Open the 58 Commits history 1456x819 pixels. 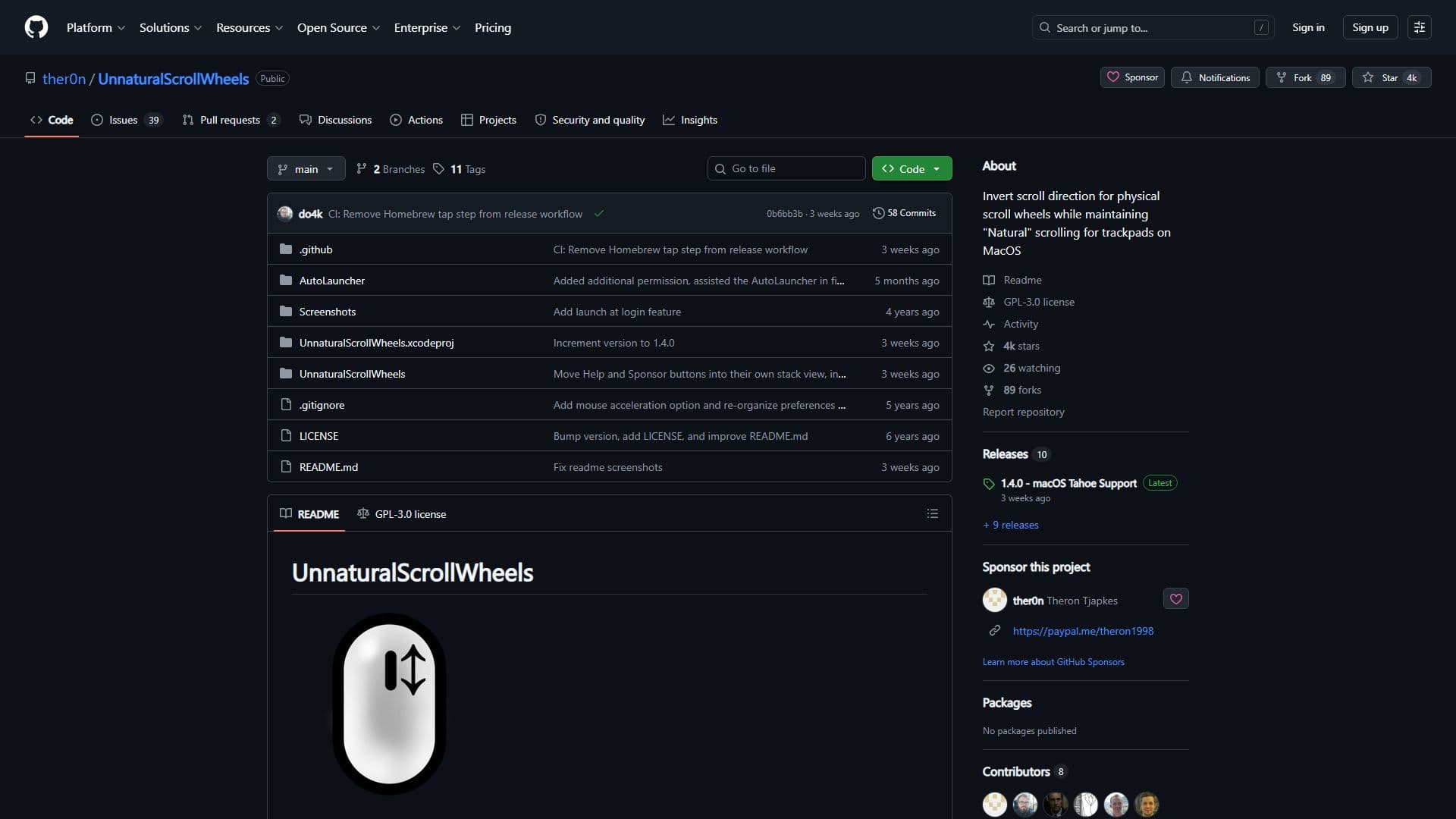[x=904, y=213]
